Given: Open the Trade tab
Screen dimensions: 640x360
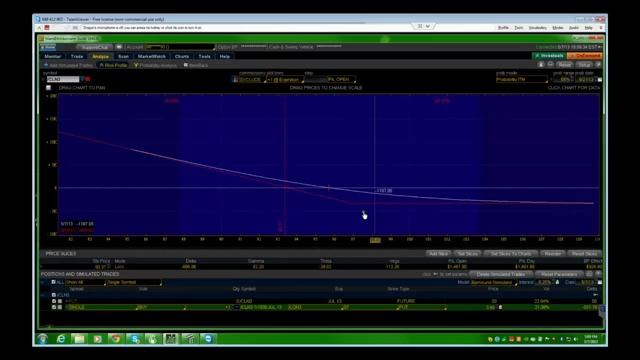Looking at the screenshot, I should [77, 56].
